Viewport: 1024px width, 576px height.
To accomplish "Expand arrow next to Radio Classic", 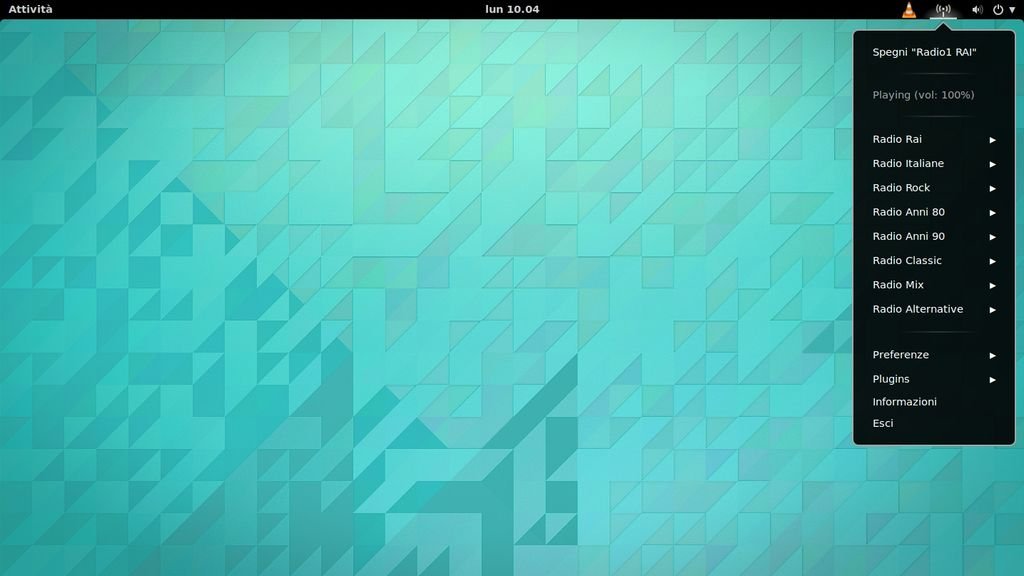I will [x=992, y=261].
